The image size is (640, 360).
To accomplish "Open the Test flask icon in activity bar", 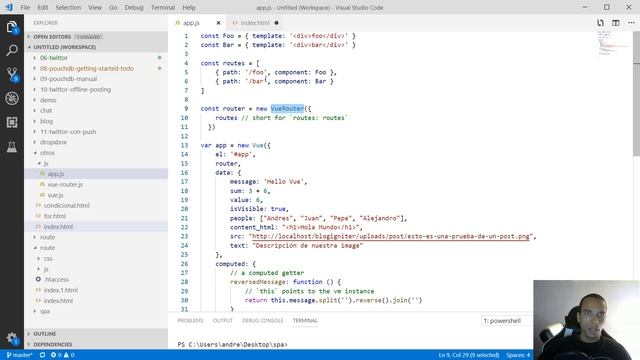I will pyautogui.click(x=12, y=147).
